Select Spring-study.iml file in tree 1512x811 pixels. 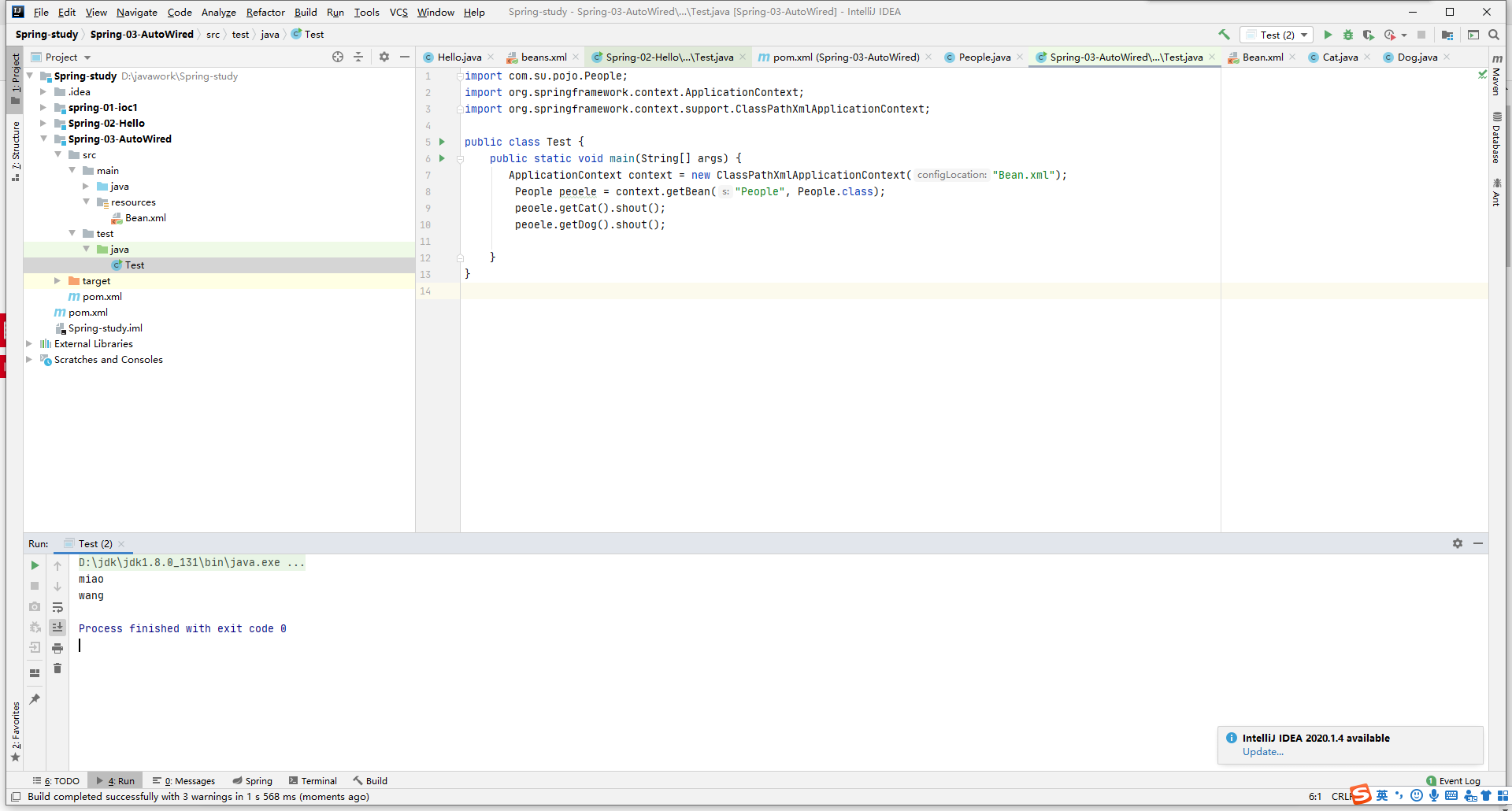(x=105, y=328)
